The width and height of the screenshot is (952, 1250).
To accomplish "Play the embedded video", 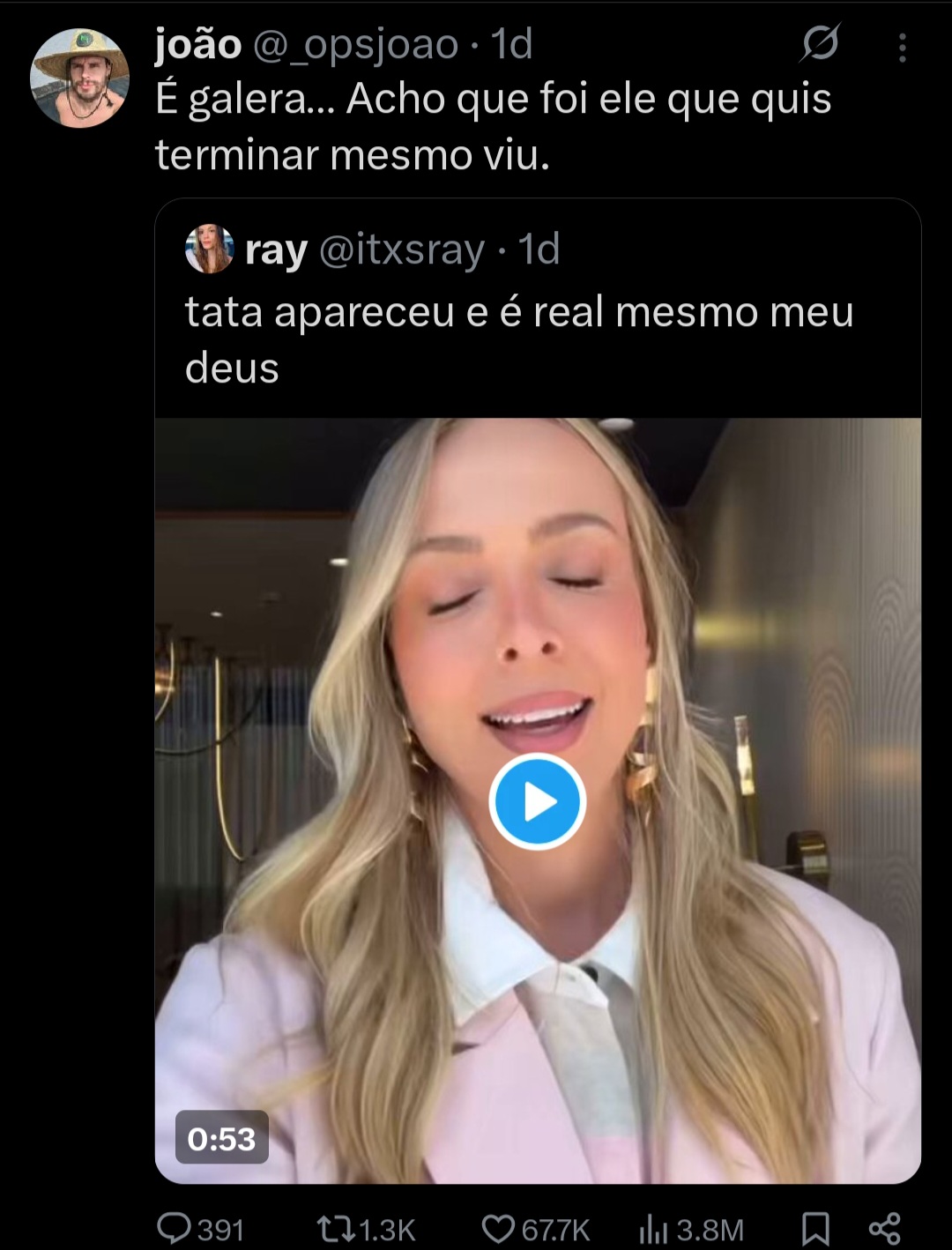I will [537, 801].
